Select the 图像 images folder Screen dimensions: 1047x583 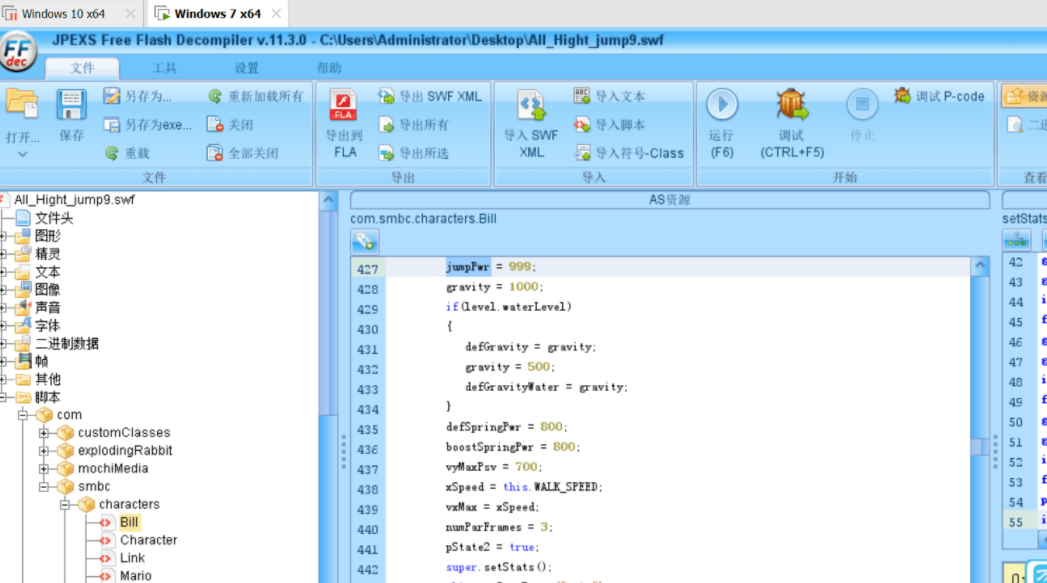point(47,290)
